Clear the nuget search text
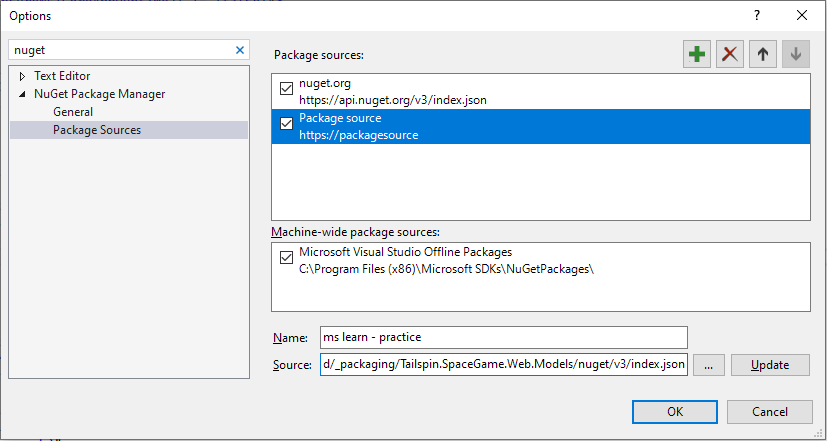827x441 pixels. [240, 49]
